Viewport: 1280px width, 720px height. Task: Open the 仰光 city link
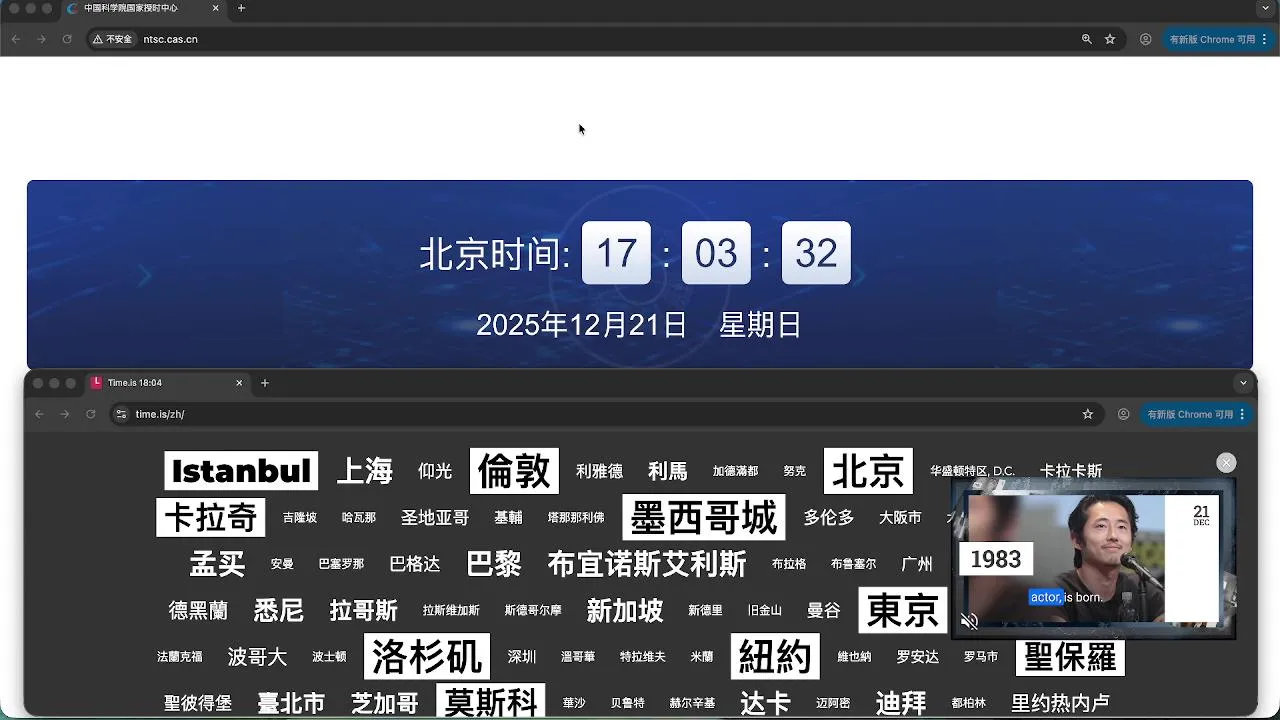435,471
